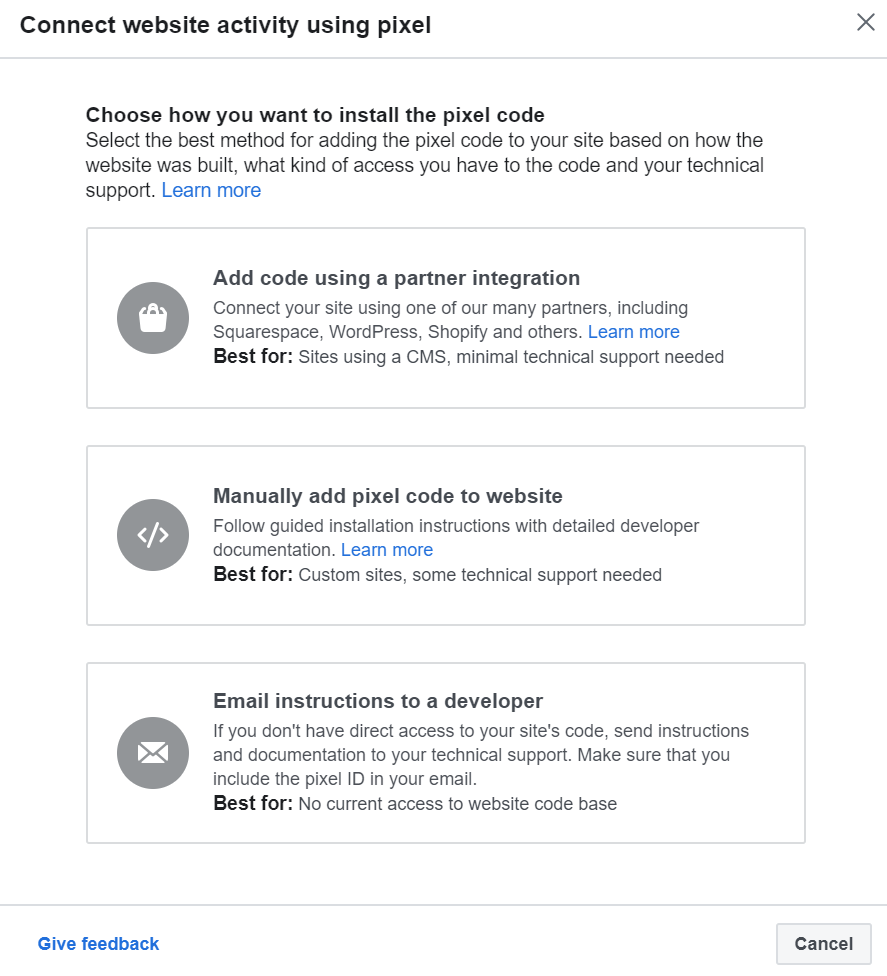Click the 'Connect website activity using pixel' title

tap(225, 25)
